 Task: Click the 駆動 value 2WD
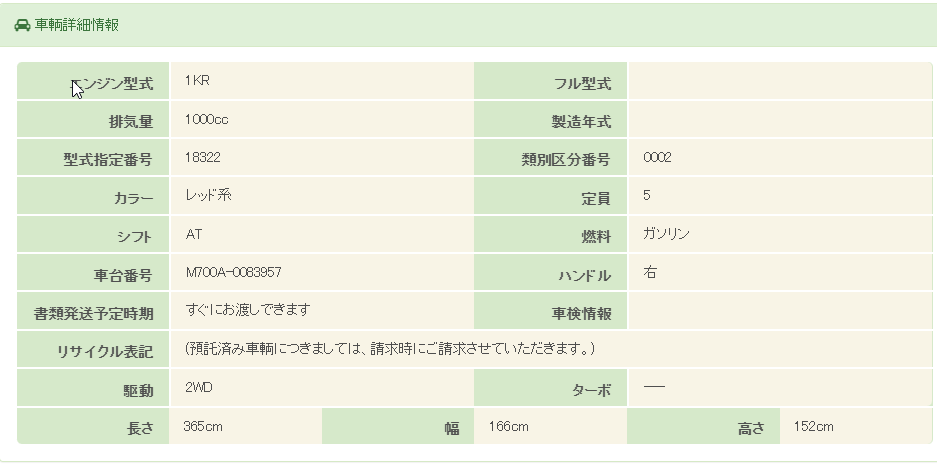tap(198, 387)
